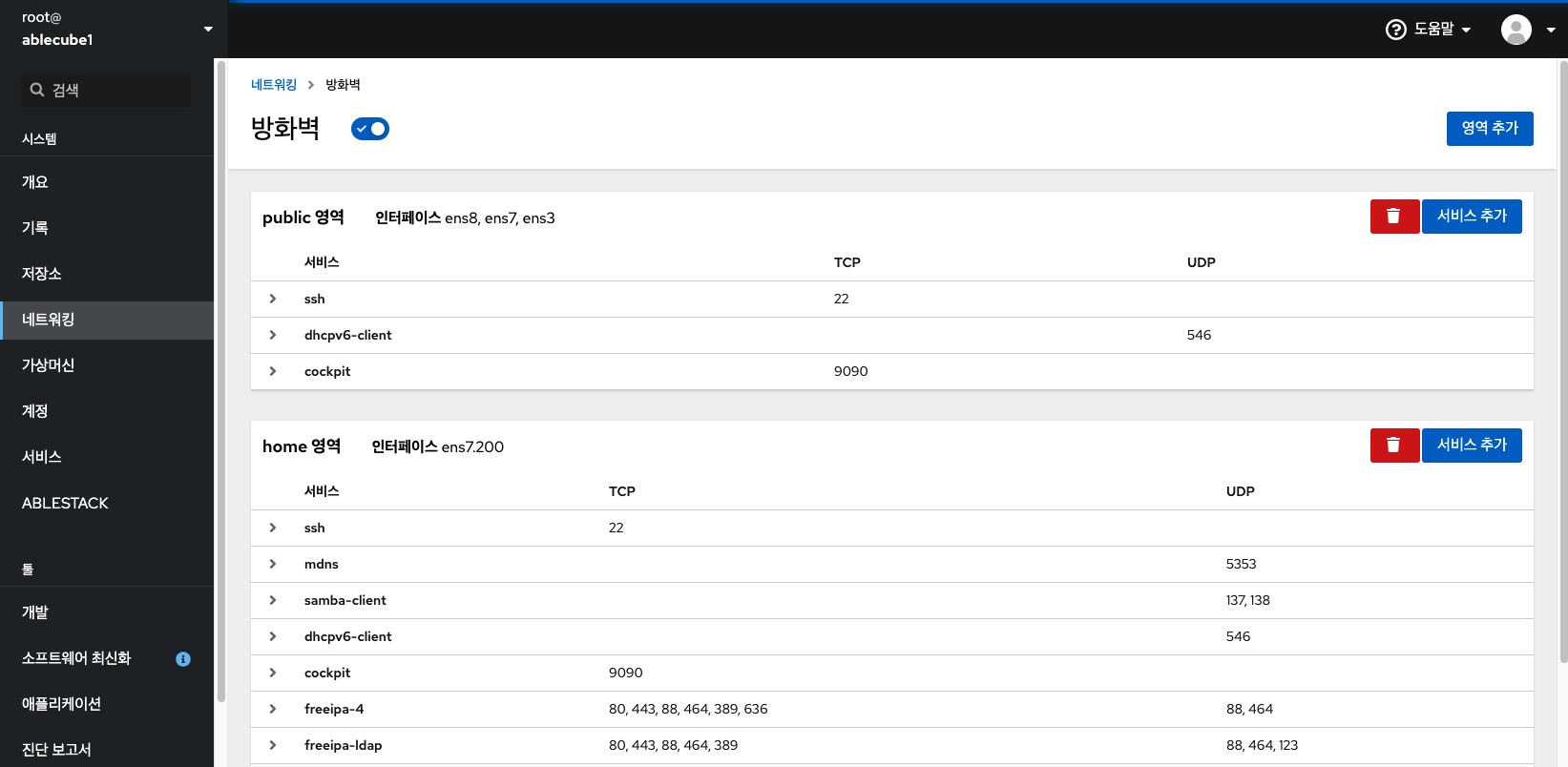Viewport: 1568px width, 767px height.
Task: Open ABLESTACK in the sidebar
Action: [107, 503]
